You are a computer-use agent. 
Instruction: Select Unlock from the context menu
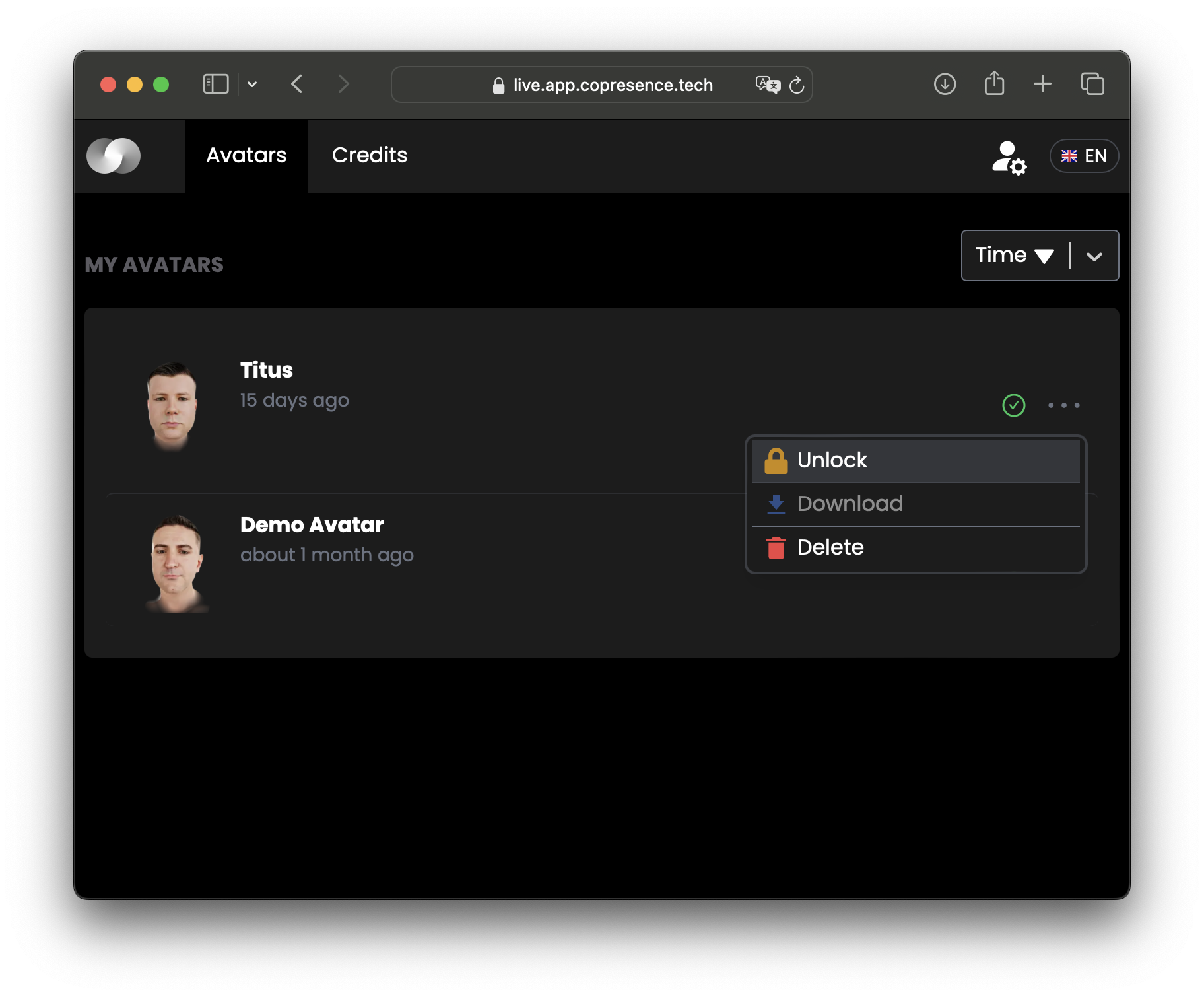[x=916, y=460]
